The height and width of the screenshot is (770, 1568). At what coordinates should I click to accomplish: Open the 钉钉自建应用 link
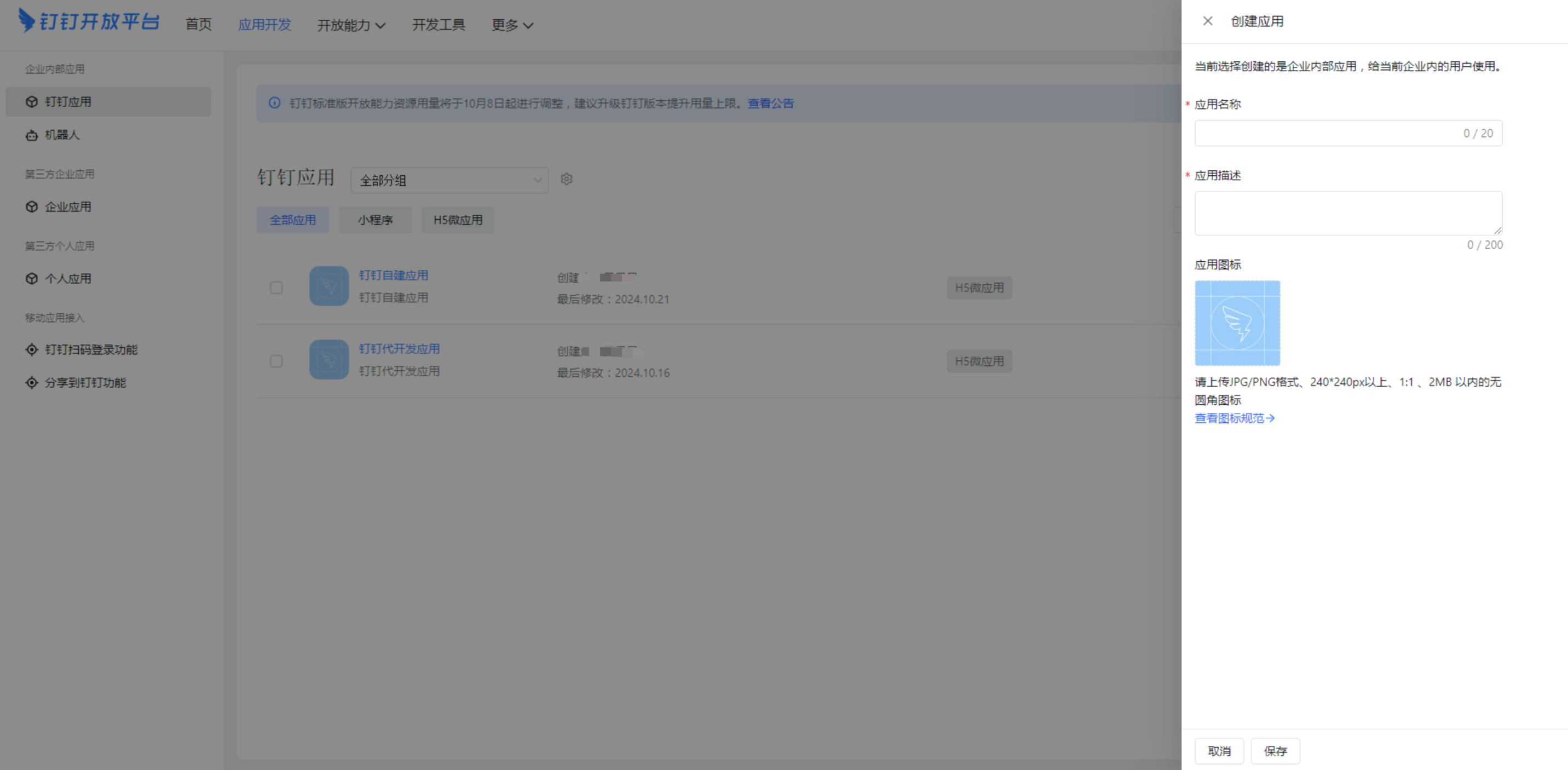click(393, 275)
